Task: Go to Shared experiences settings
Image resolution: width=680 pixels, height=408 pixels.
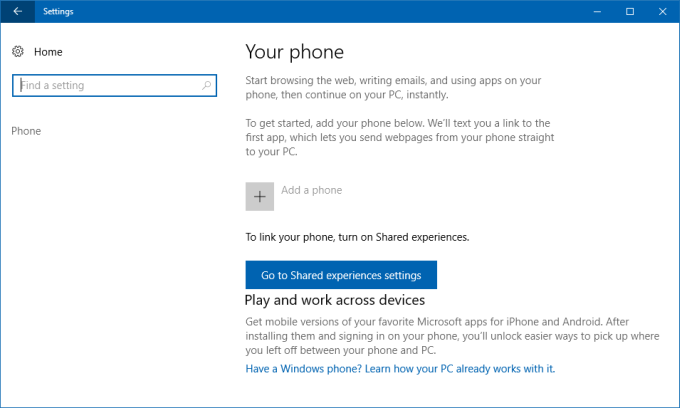Action: [341, 275]
